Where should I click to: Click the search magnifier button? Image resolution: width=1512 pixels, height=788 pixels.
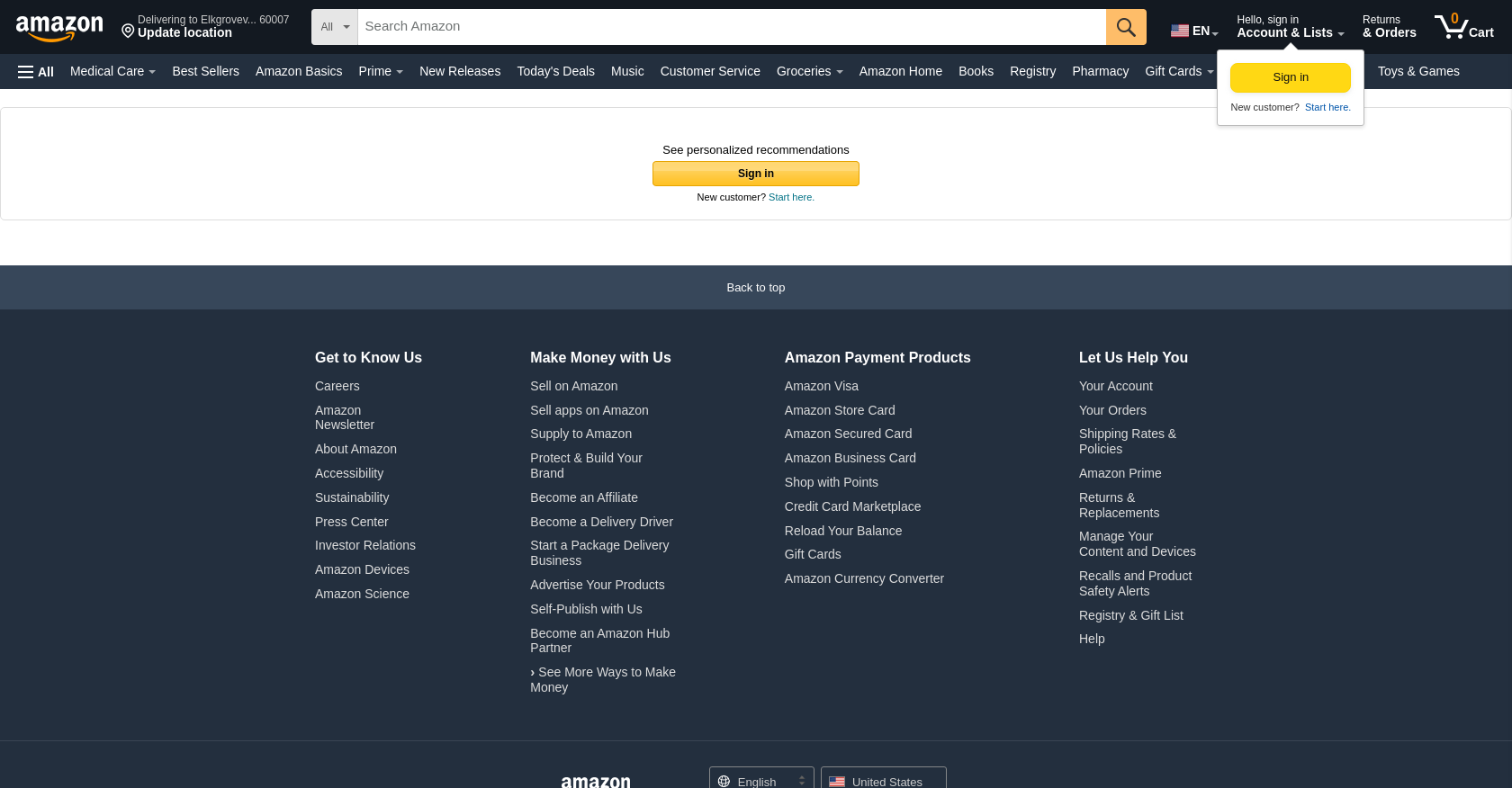pos(1126,27)
